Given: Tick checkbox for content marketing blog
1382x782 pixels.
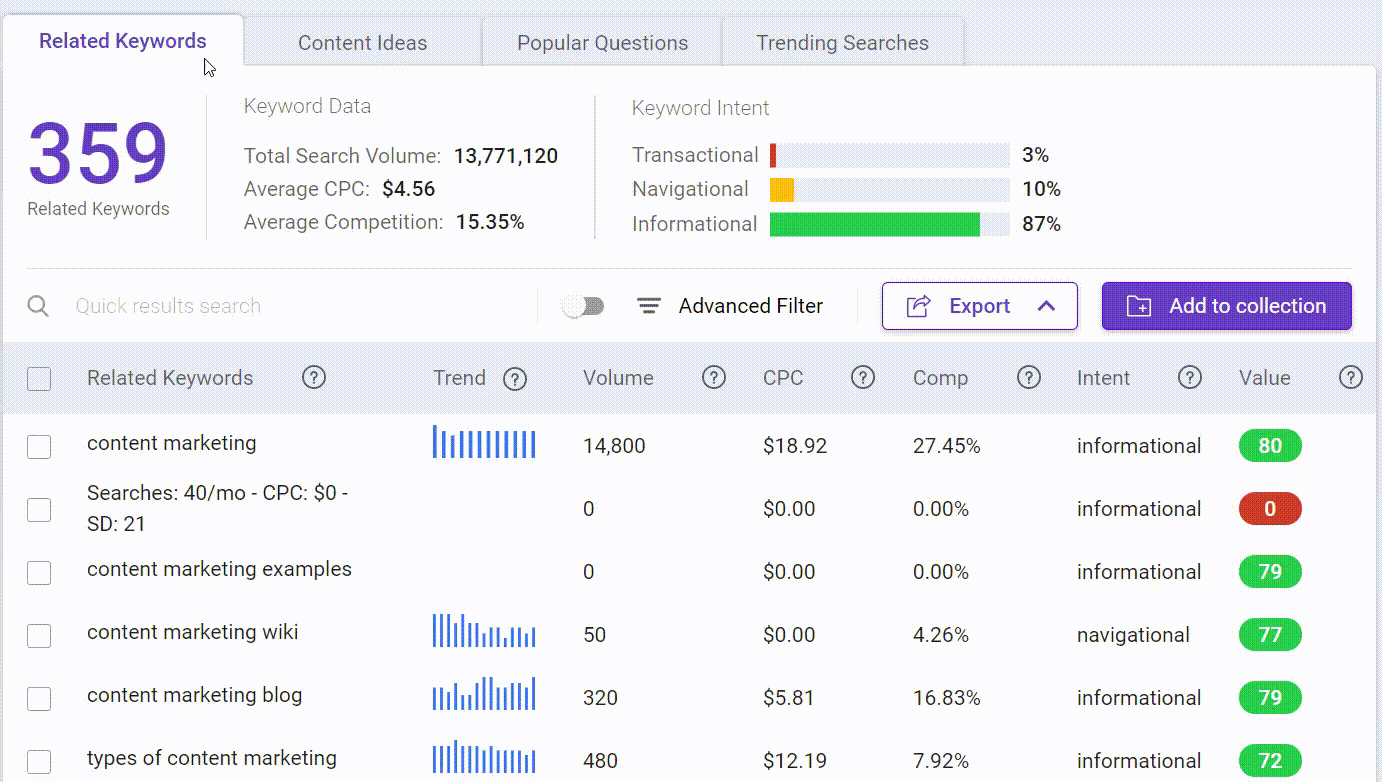Looking at the screenshot, I should pos(39,698).
